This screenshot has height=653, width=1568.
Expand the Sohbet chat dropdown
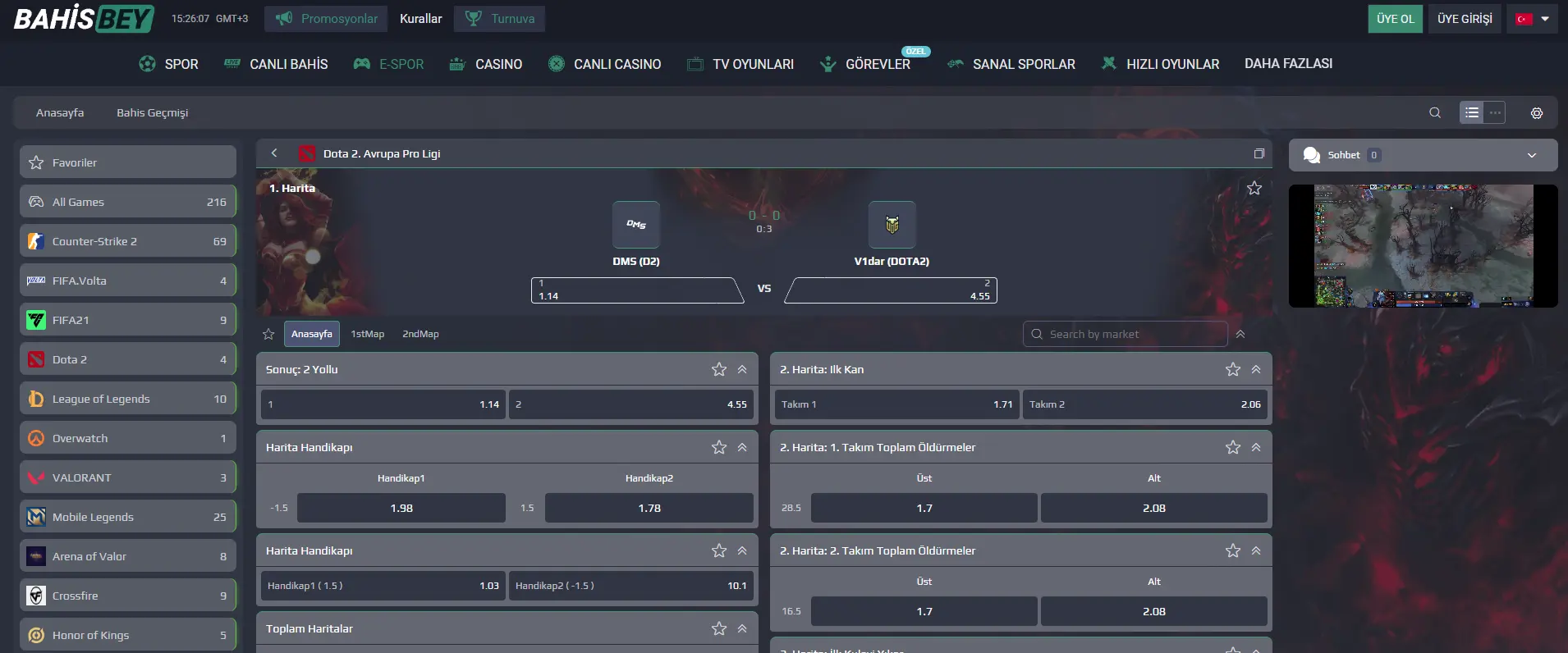(1532, 155)
